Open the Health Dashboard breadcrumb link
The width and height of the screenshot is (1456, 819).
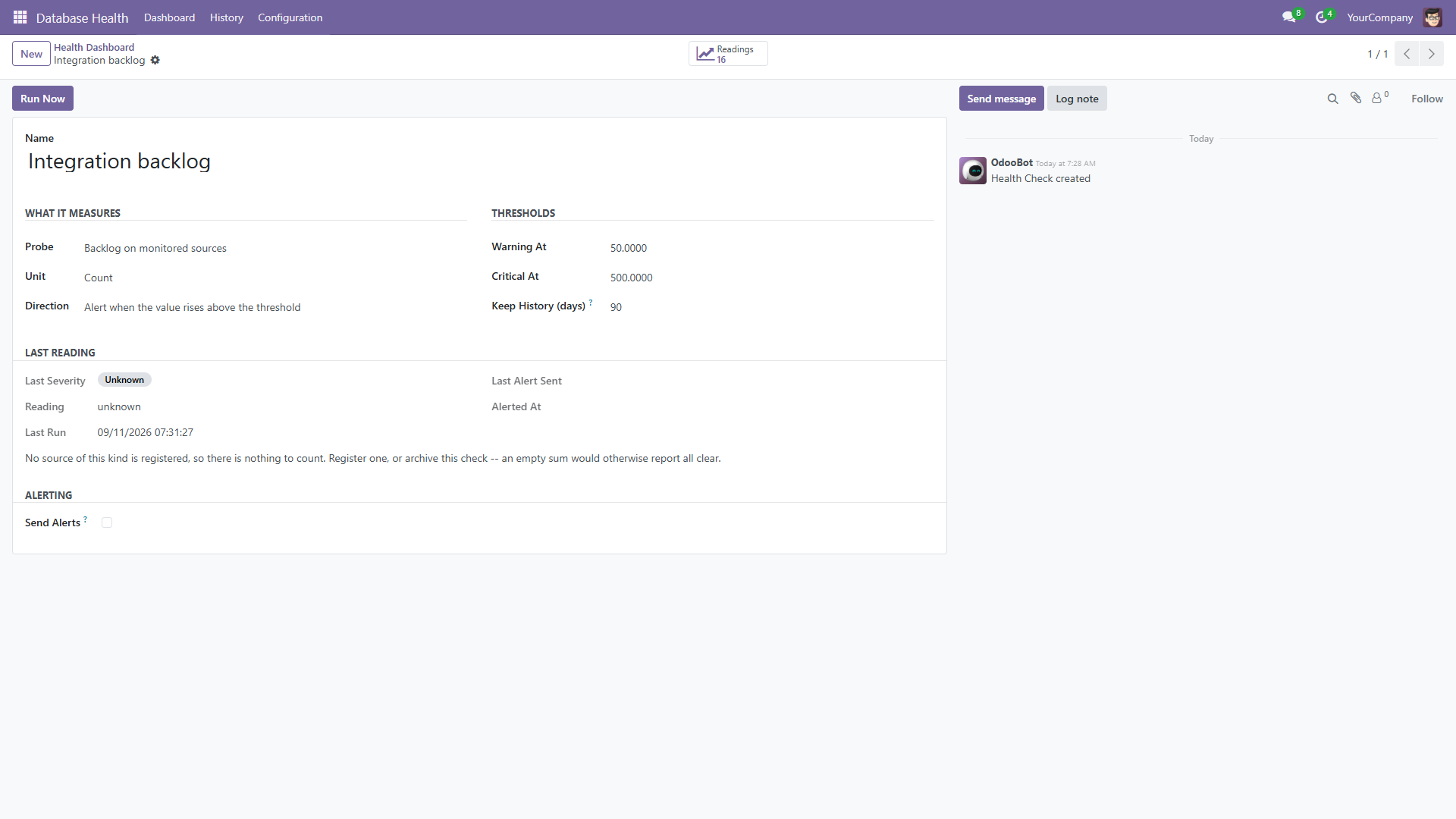click(x=94, y=47)
